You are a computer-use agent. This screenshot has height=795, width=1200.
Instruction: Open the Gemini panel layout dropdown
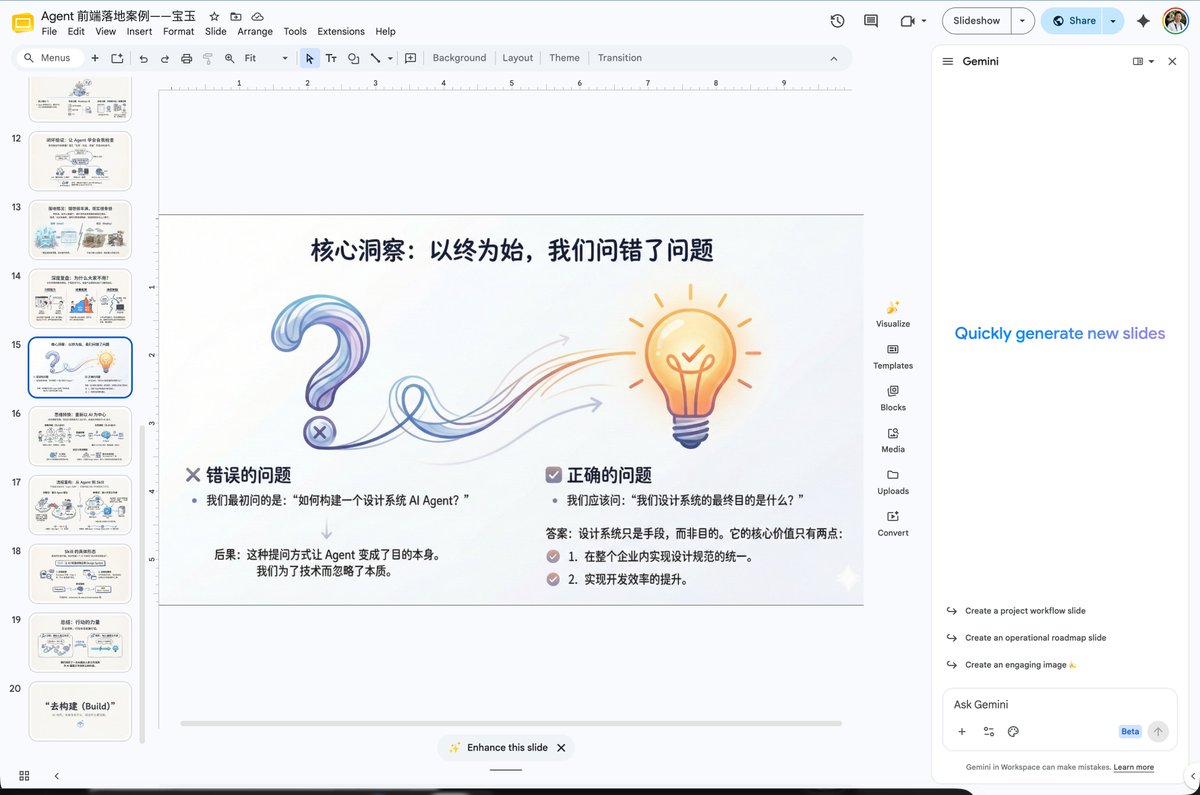click(1143, 61)
